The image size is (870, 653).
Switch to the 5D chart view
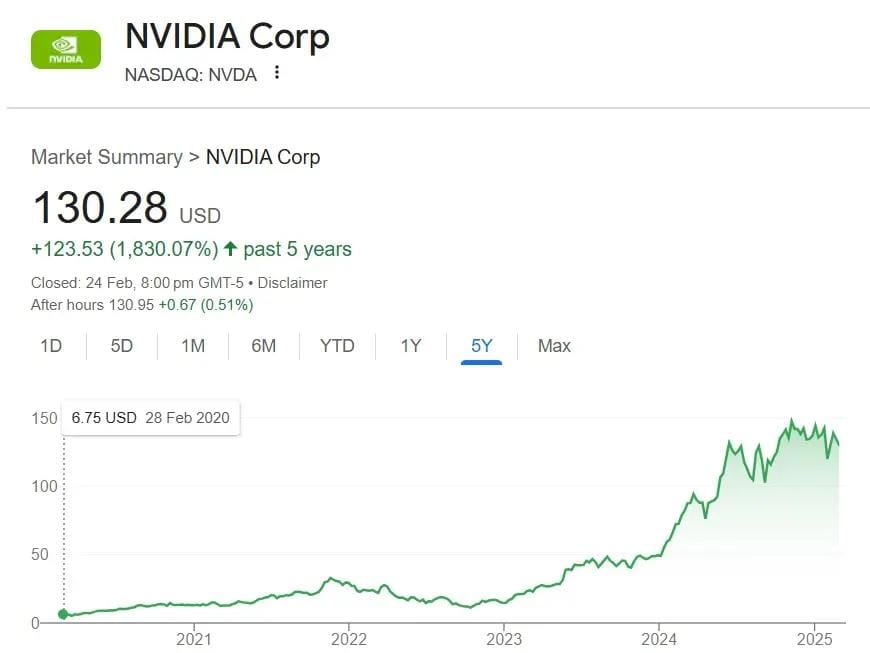[121, 346]
